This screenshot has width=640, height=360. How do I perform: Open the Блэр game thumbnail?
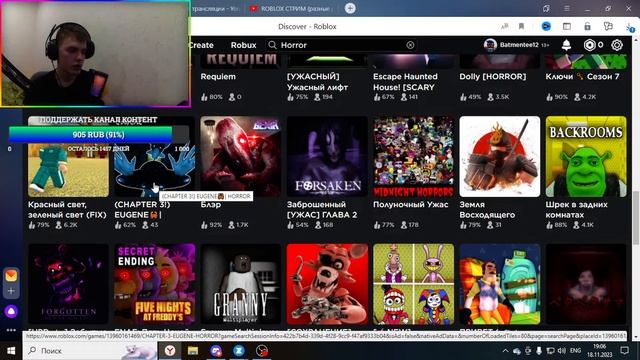[240, 156]
